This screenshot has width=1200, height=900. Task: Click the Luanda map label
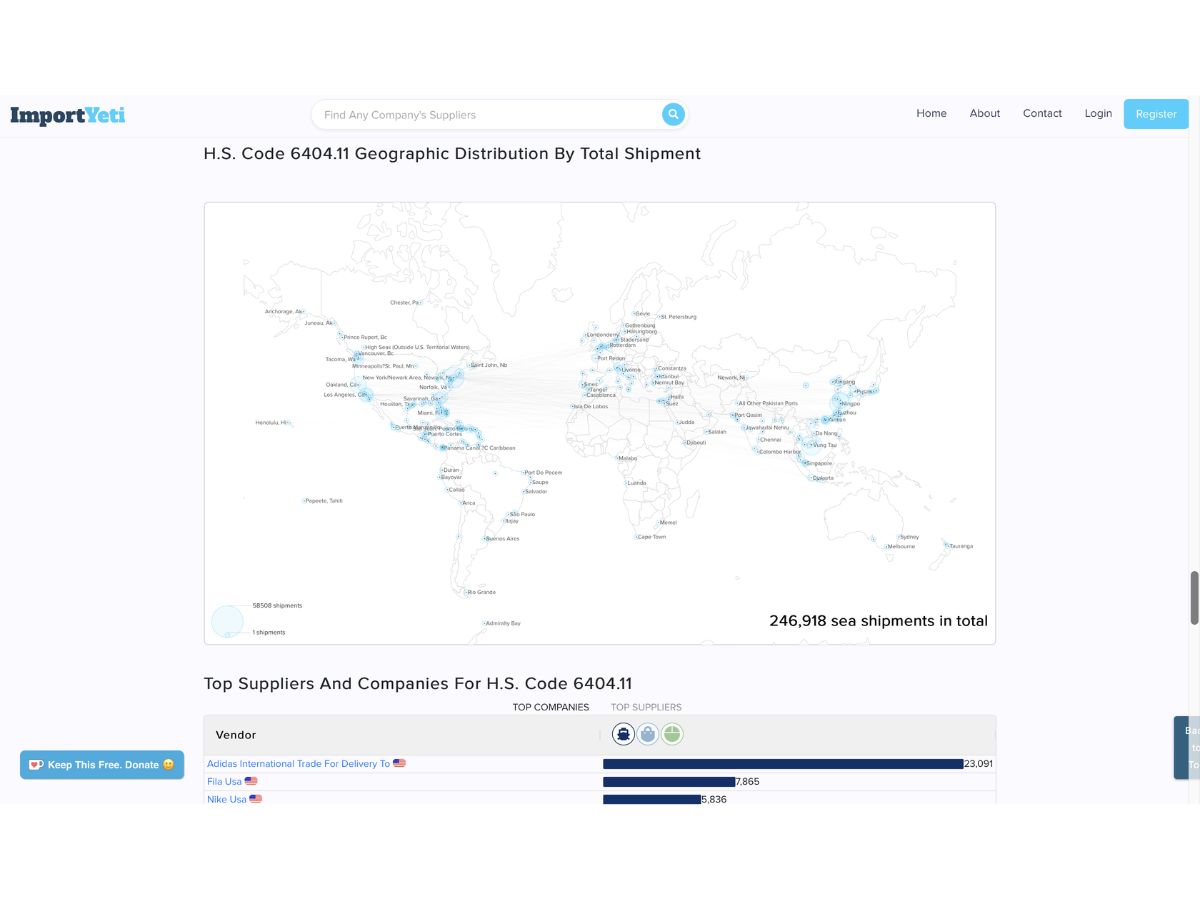(x=637, y=483)
